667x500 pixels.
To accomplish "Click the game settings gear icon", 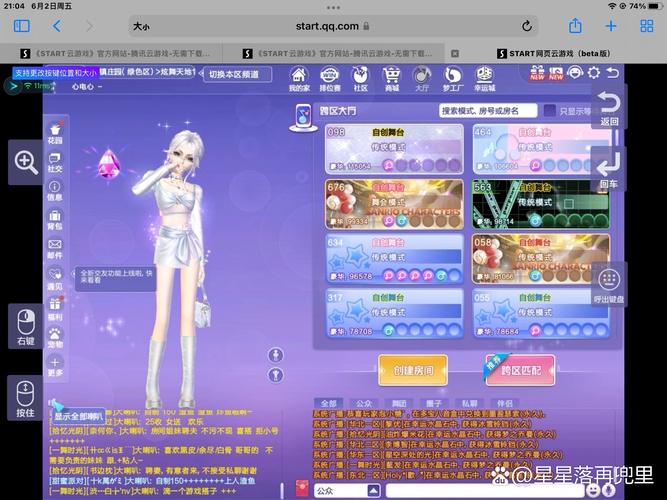I will click(x=593, y=73).
